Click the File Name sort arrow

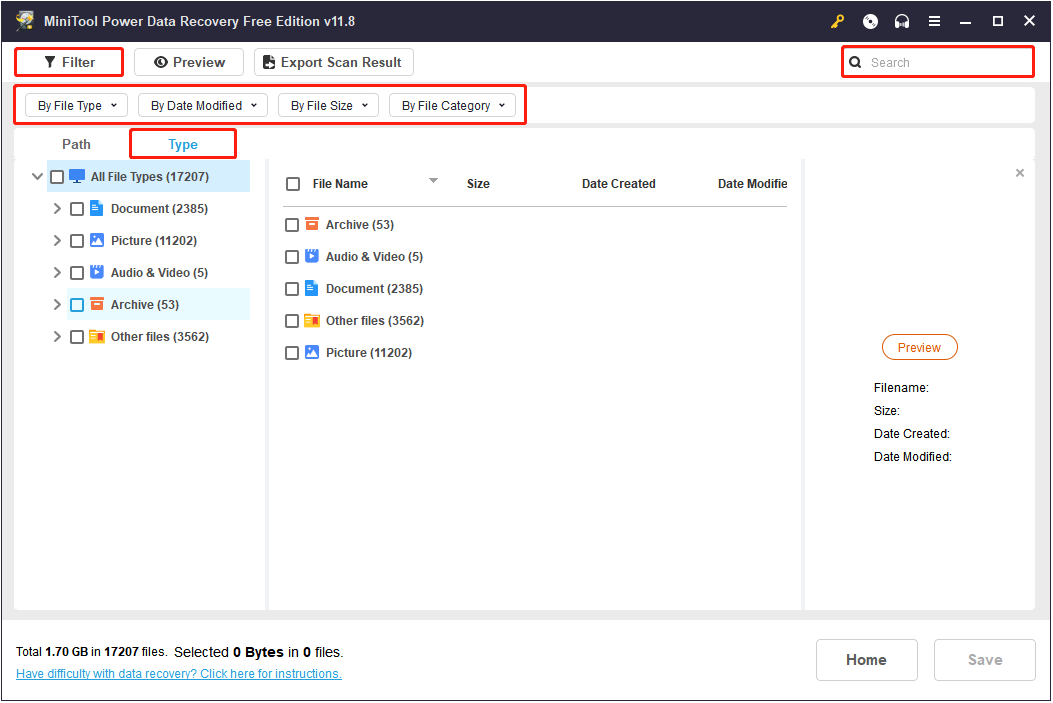433,181
